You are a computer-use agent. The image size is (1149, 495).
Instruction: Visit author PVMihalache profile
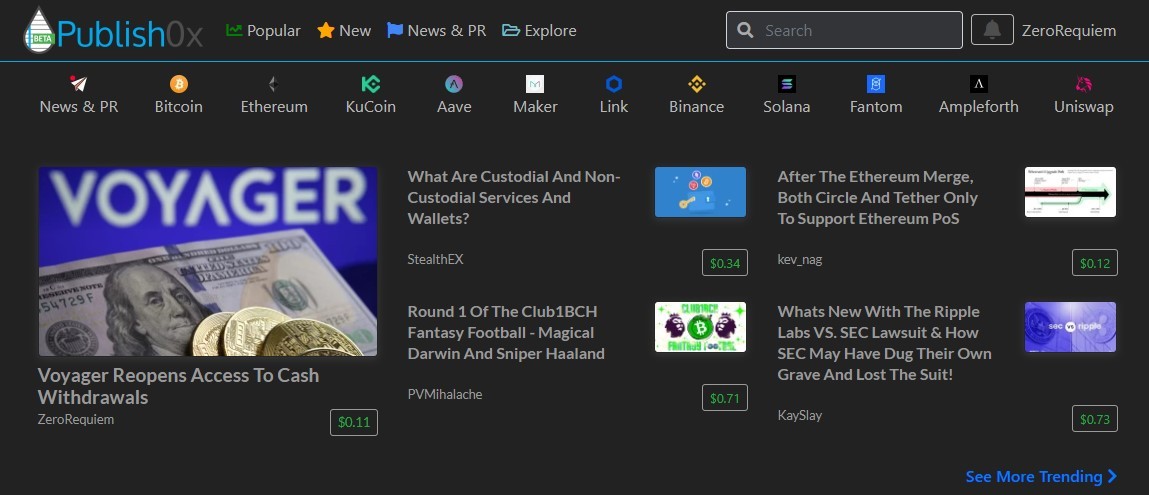(x=445, y=394)
